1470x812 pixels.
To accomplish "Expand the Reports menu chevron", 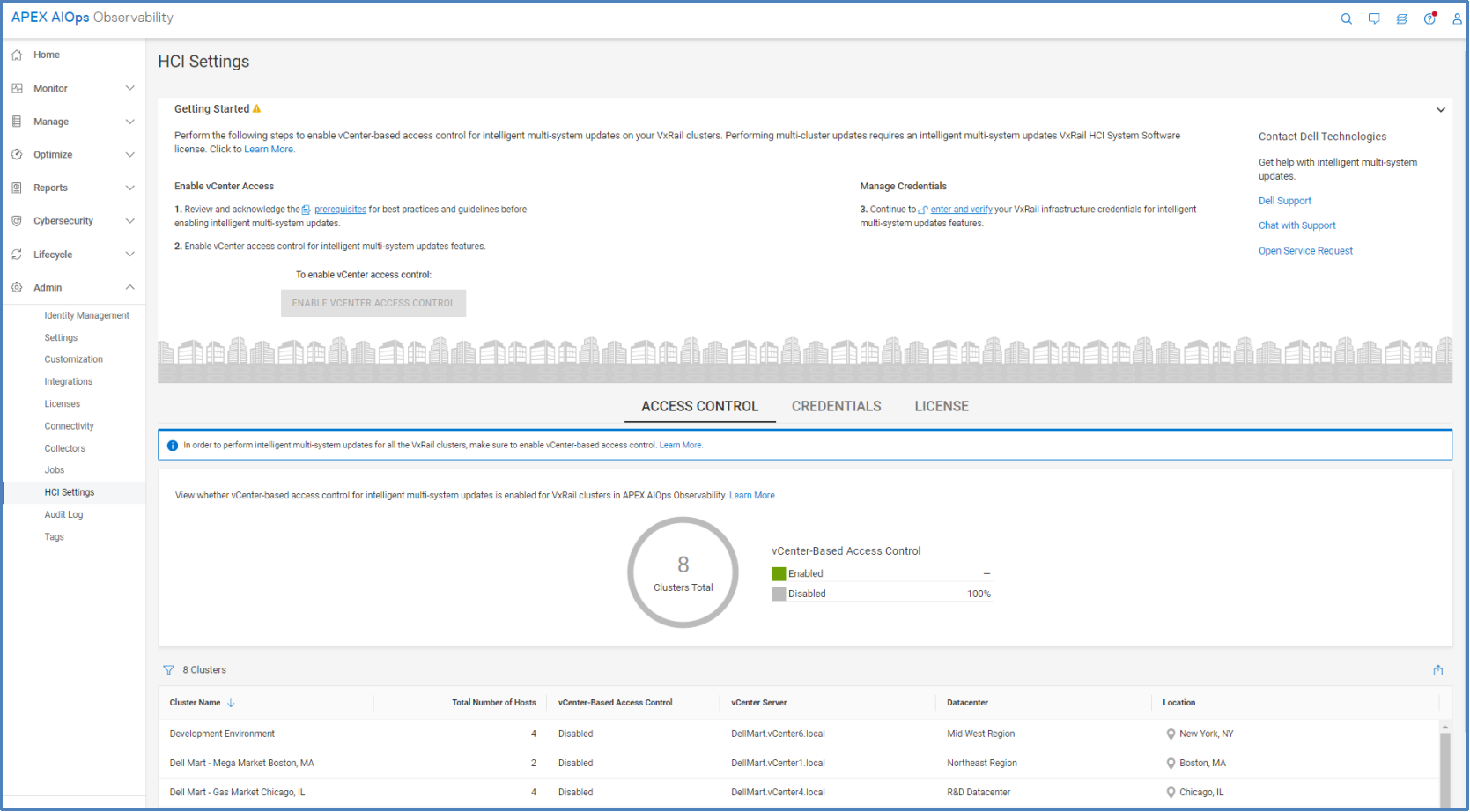I will pyautogui.click(x=130, y=188).
